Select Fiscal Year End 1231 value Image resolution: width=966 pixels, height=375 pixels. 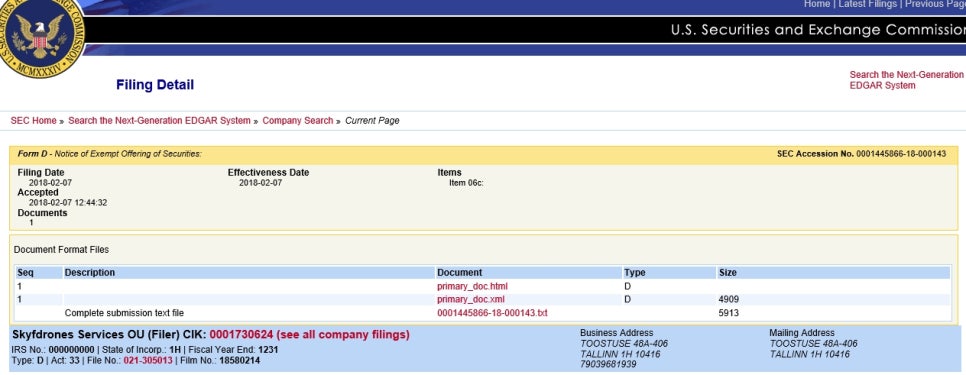[268, 350]
